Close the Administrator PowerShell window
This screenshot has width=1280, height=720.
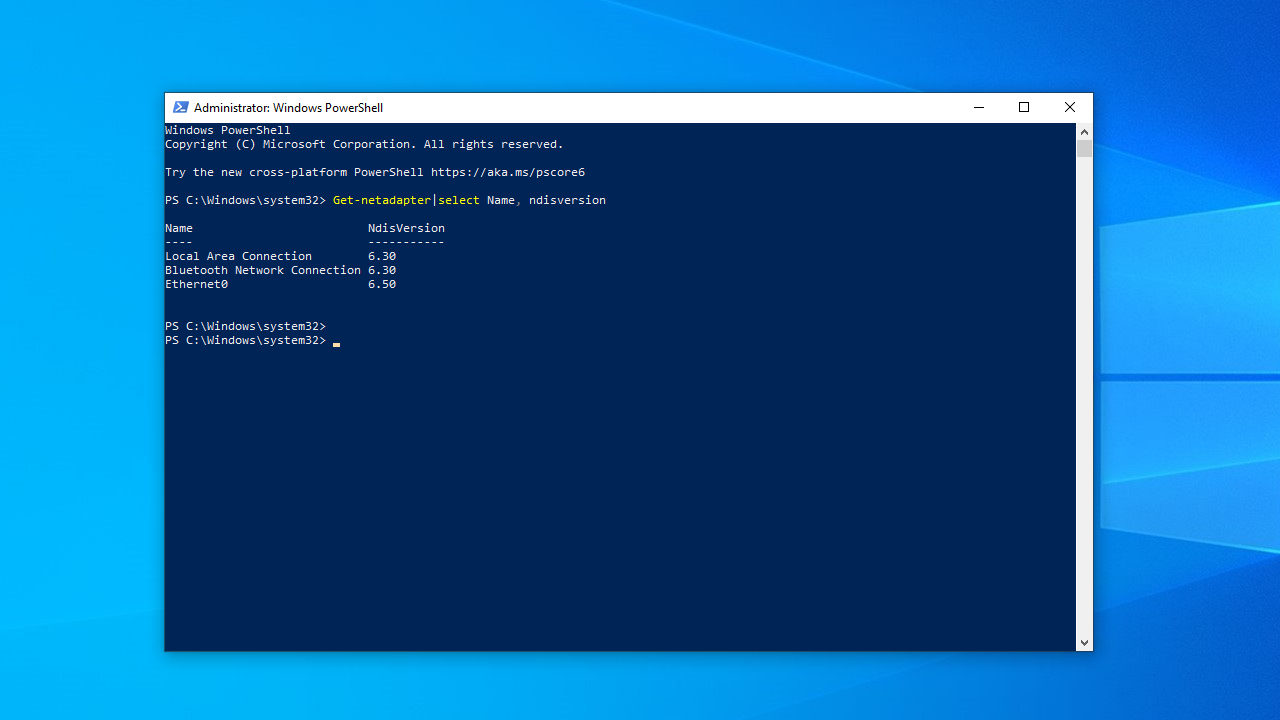point(1069,108)
